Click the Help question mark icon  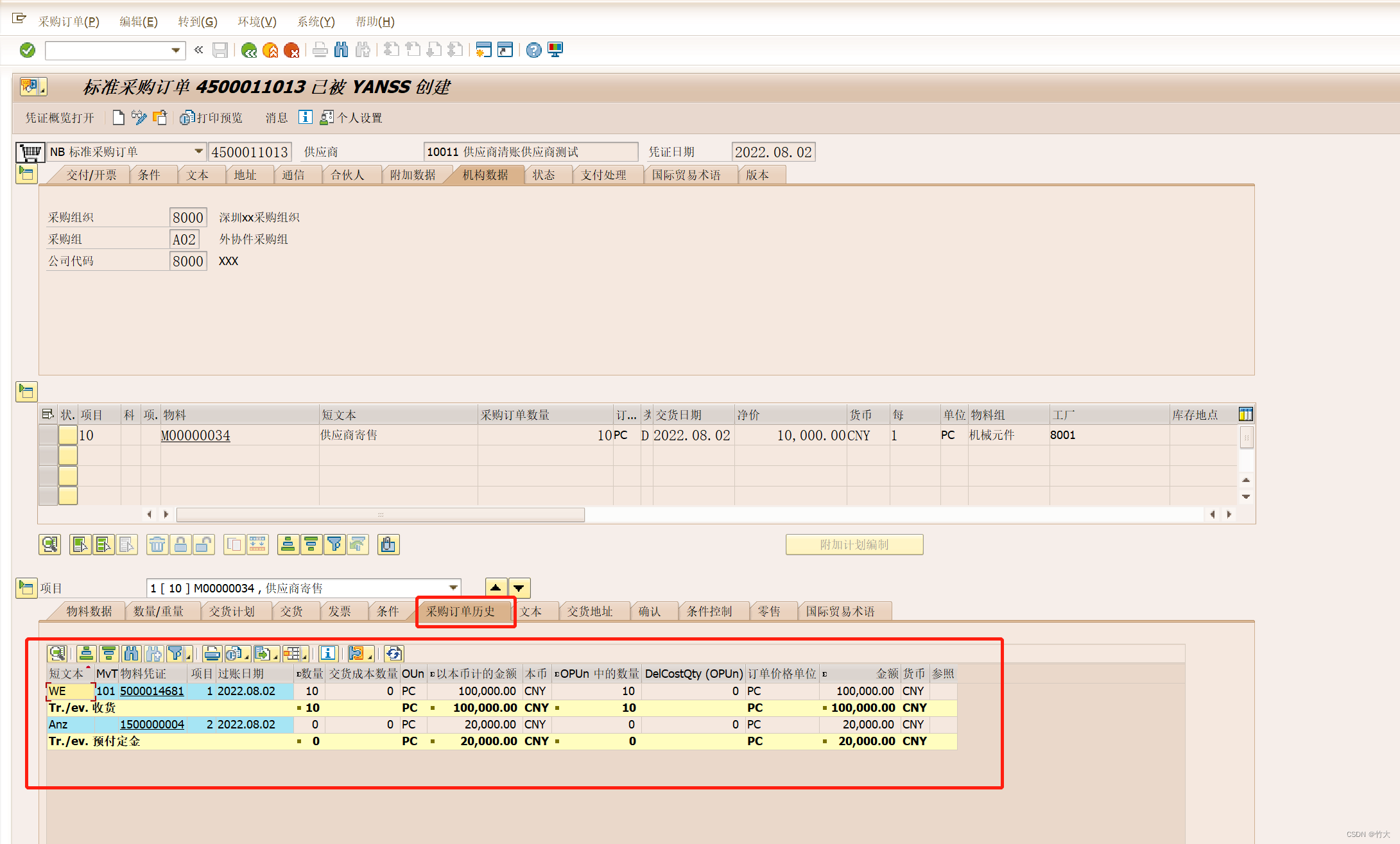pyautogui.click(x=533, y=50)
